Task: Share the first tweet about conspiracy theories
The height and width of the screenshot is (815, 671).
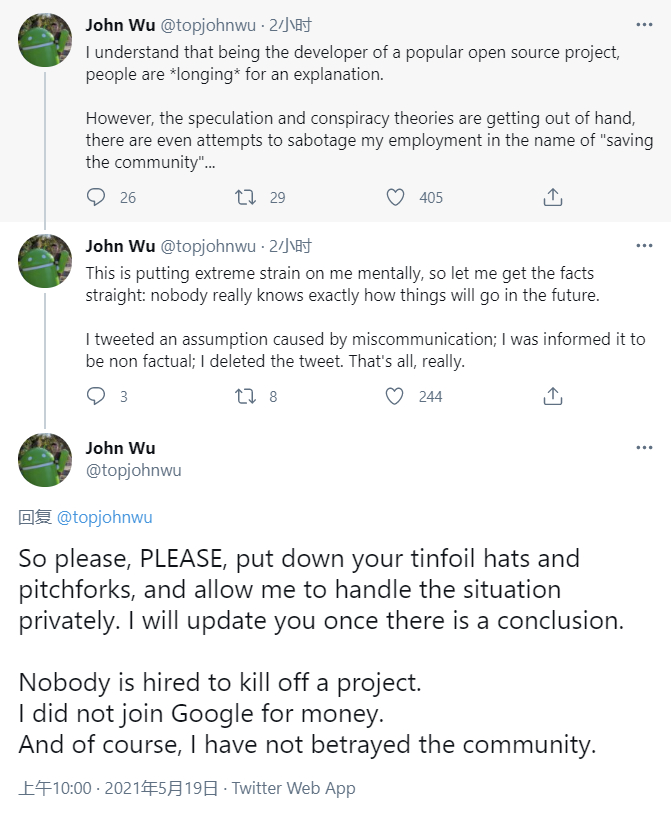Action: pyautogui.click(x=552, y=197)
